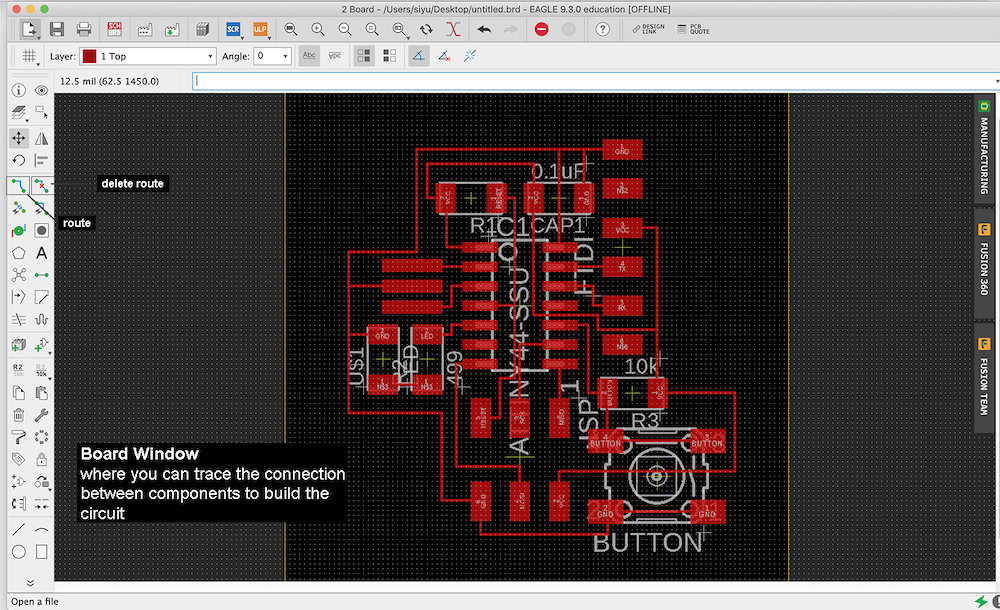Click the red layer color swatch
Image resolution: width=1000 pixels, height=610 pixels.
pyautogui.click(x=89, y=56)
